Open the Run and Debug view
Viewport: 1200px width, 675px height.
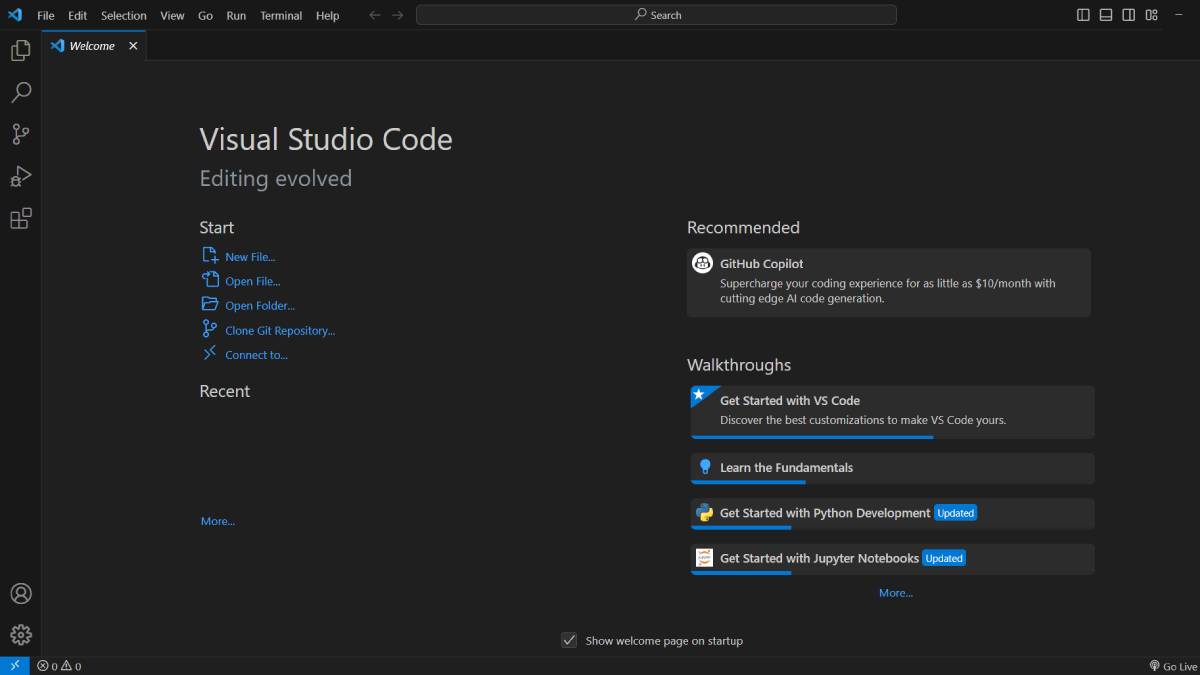pyautogui.click(x=20, y=177)
